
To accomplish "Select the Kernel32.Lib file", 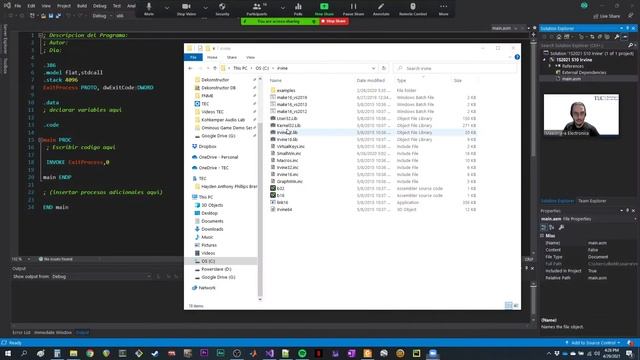I will (x=288, y=125).
